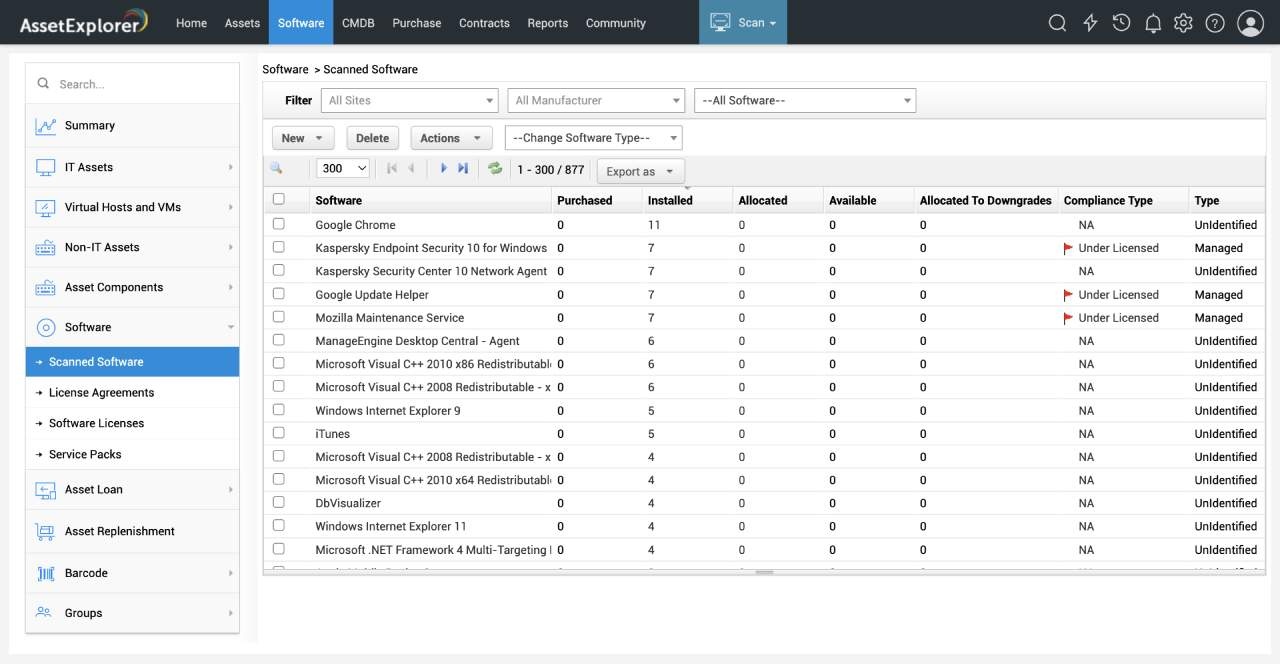Open the All Sites filter dropdown

point(409,100)
